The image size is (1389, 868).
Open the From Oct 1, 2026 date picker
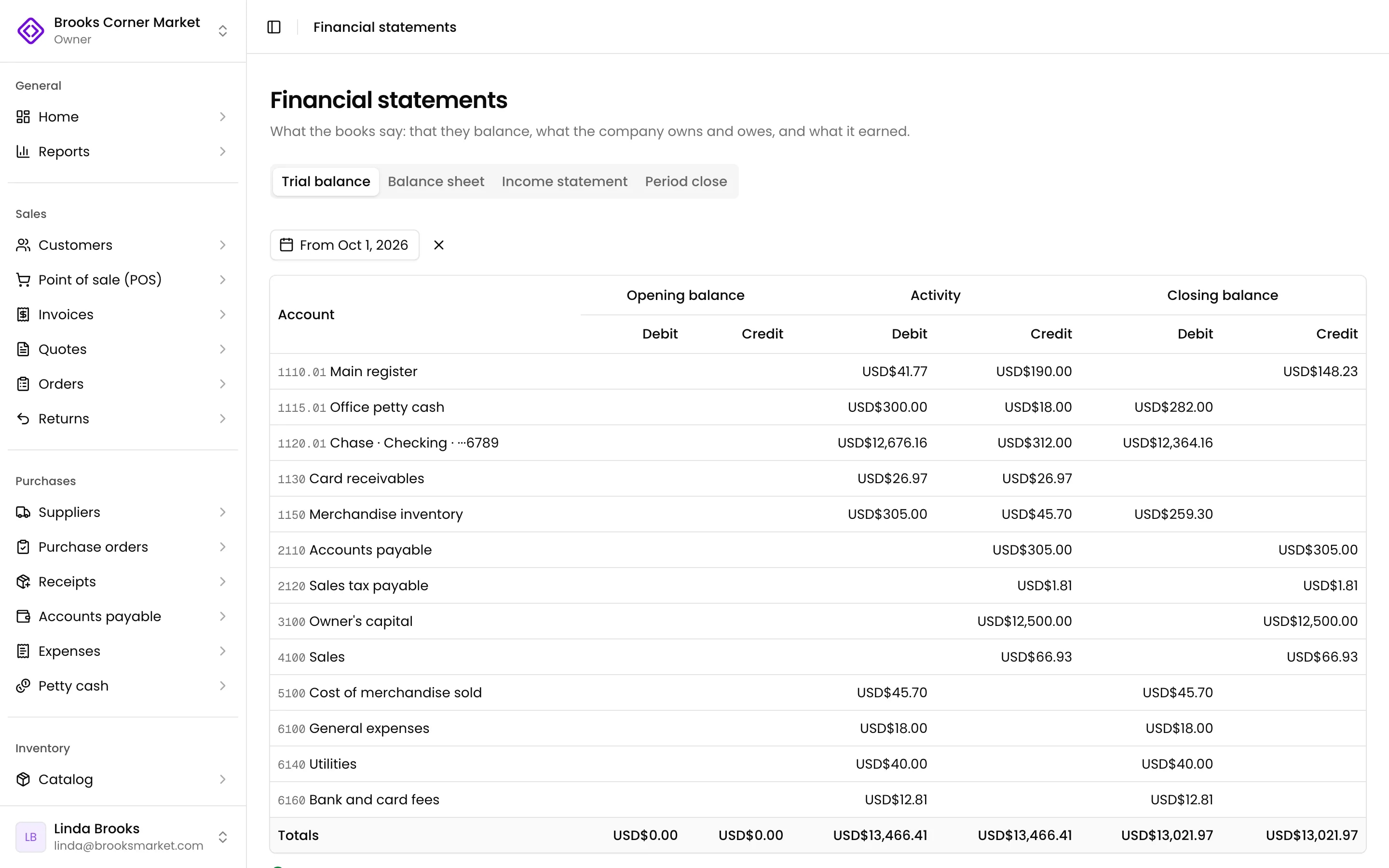pos(344,245)
